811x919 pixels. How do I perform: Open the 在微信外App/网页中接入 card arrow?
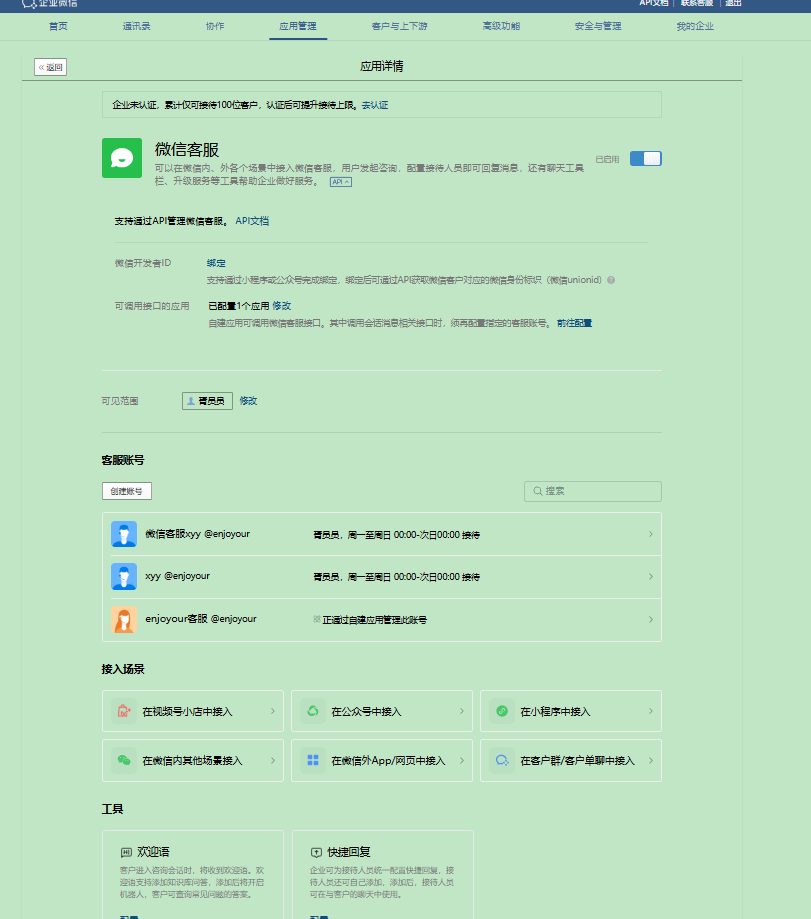tap(462, 760)
